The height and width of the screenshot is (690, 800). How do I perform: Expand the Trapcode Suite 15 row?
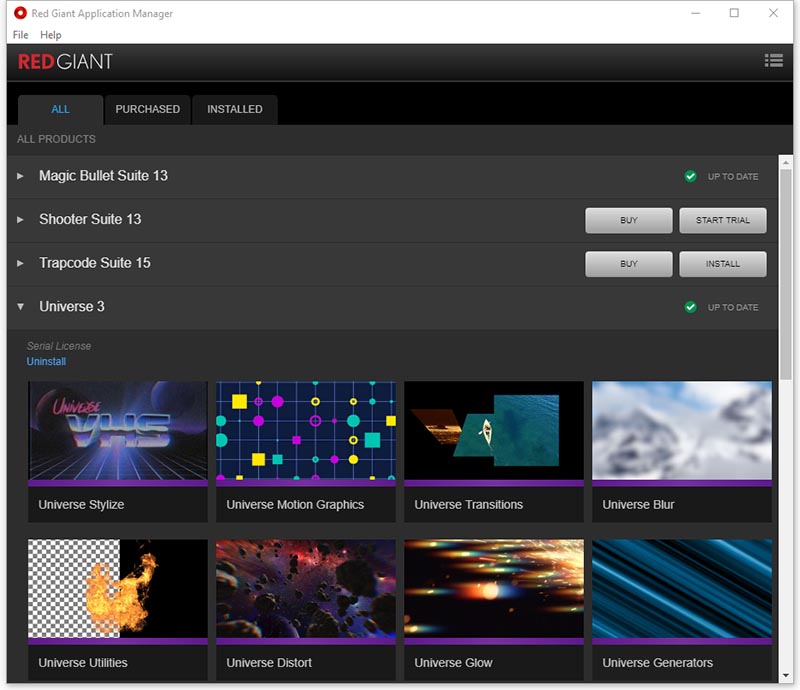pos(20,263)
